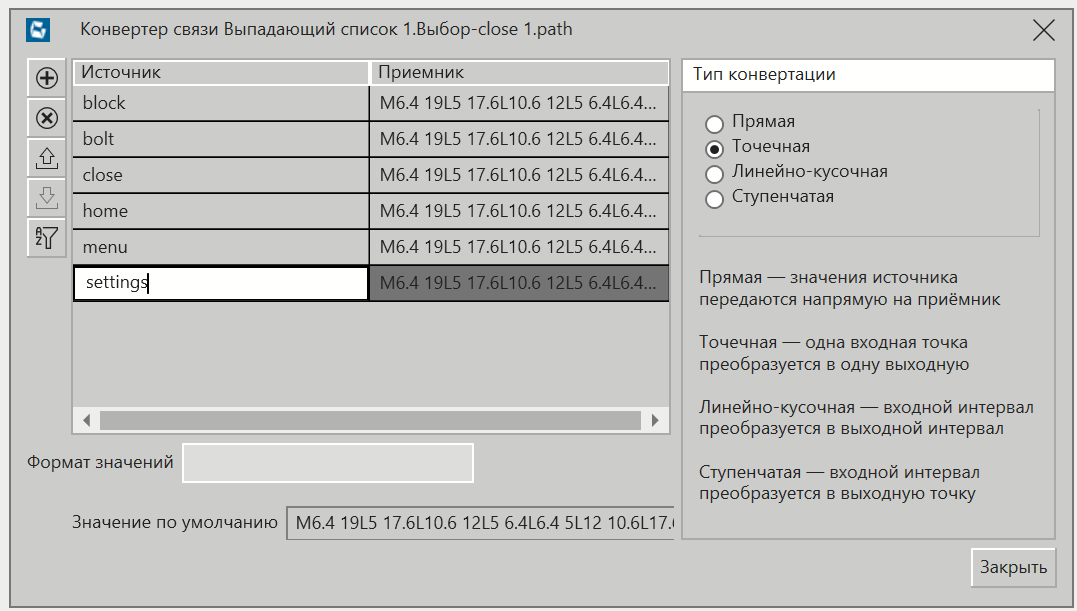This screenshot has height=611, width=1077.
Task: Select the block source row
Action: 220,103
